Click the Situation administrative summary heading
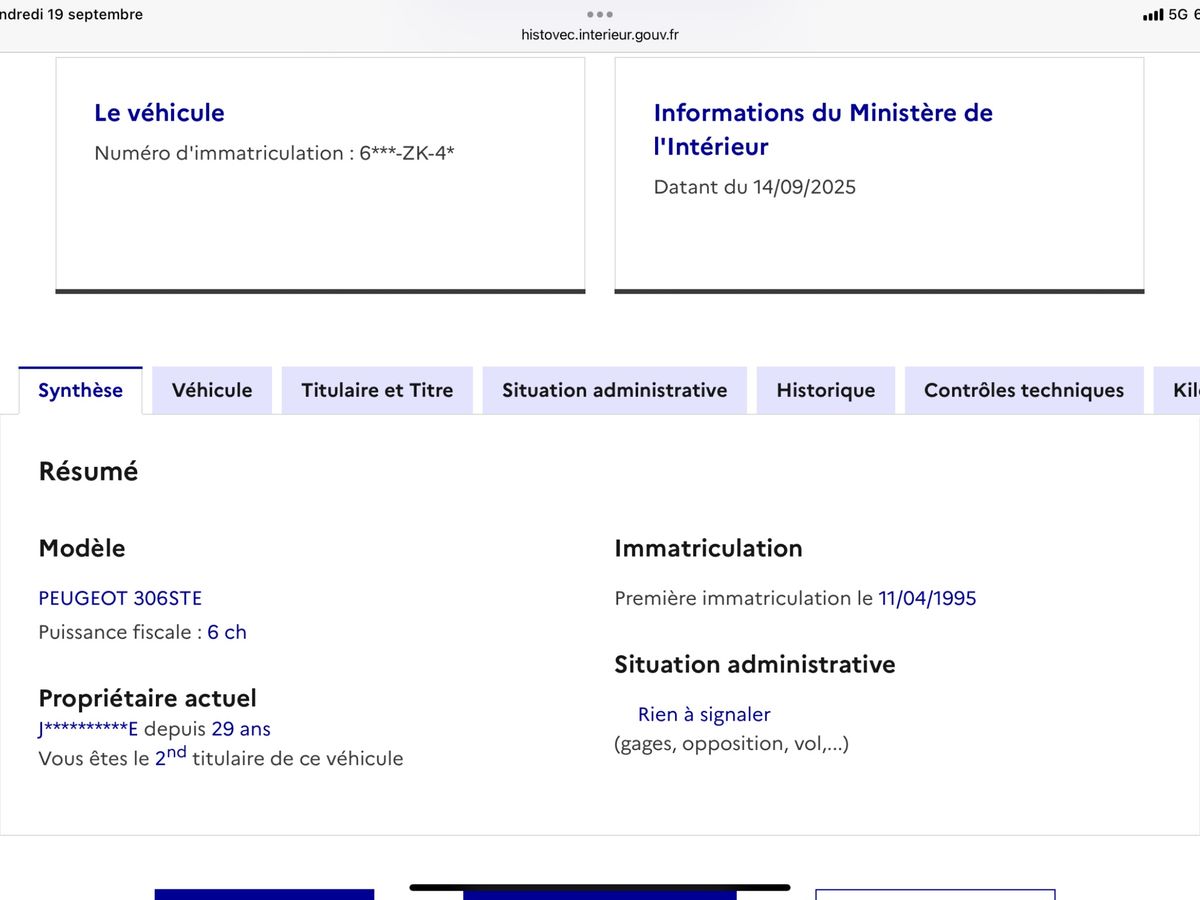Viewport: 1200px width, 900px height. [x=755, y=664]
